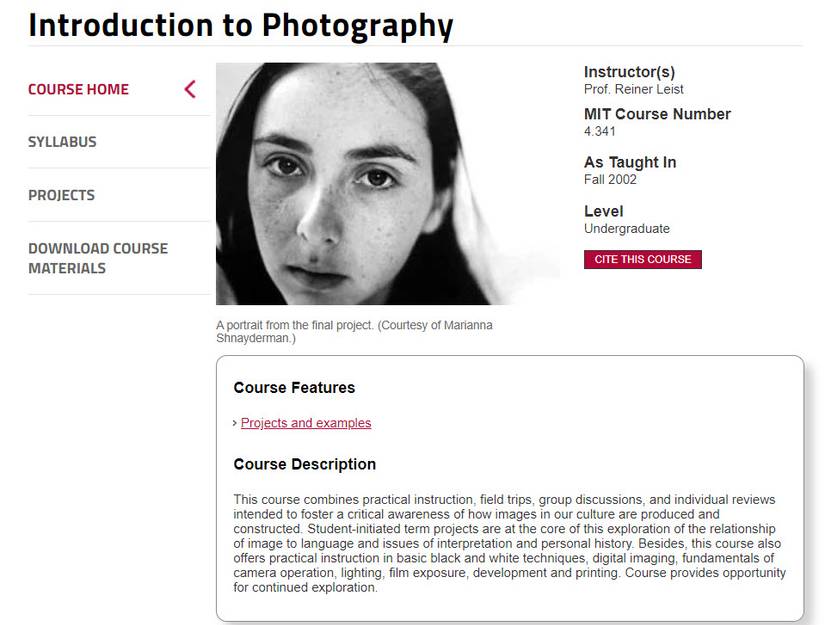Open the Projects section
This screenshot has width=825, height=625.
click(x=59, y=194)
